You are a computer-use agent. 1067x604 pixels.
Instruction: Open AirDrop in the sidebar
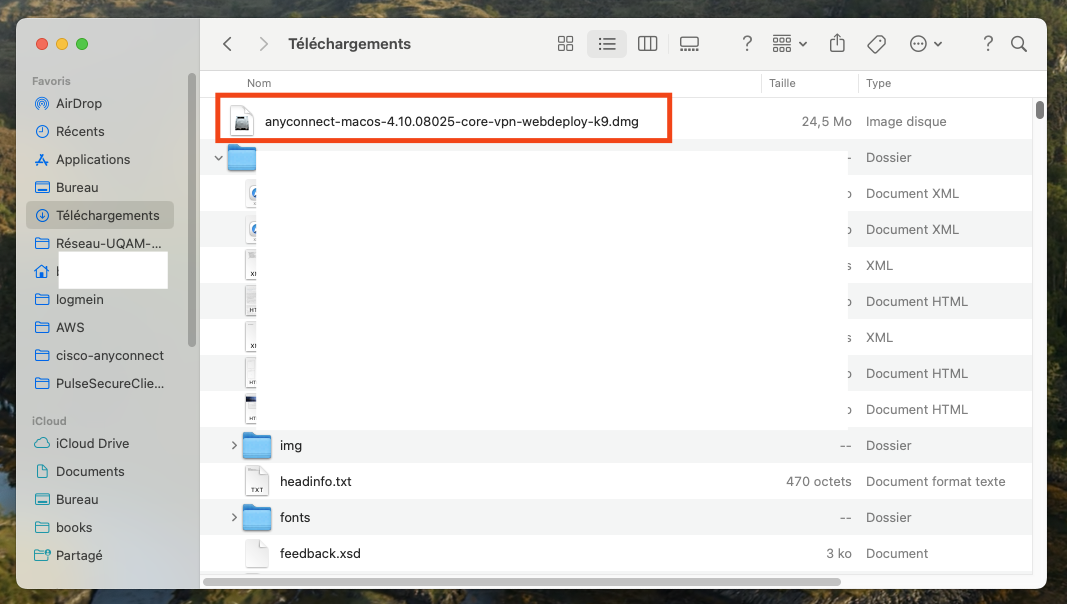[78, 103]
